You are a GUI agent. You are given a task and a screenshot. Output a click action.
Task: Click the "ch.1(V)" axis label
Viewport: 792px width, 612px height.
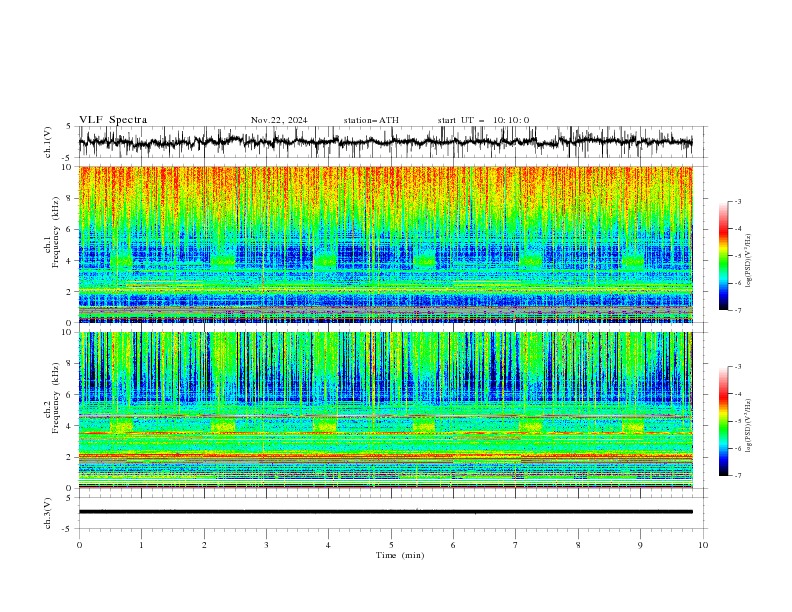click(48, 142)
